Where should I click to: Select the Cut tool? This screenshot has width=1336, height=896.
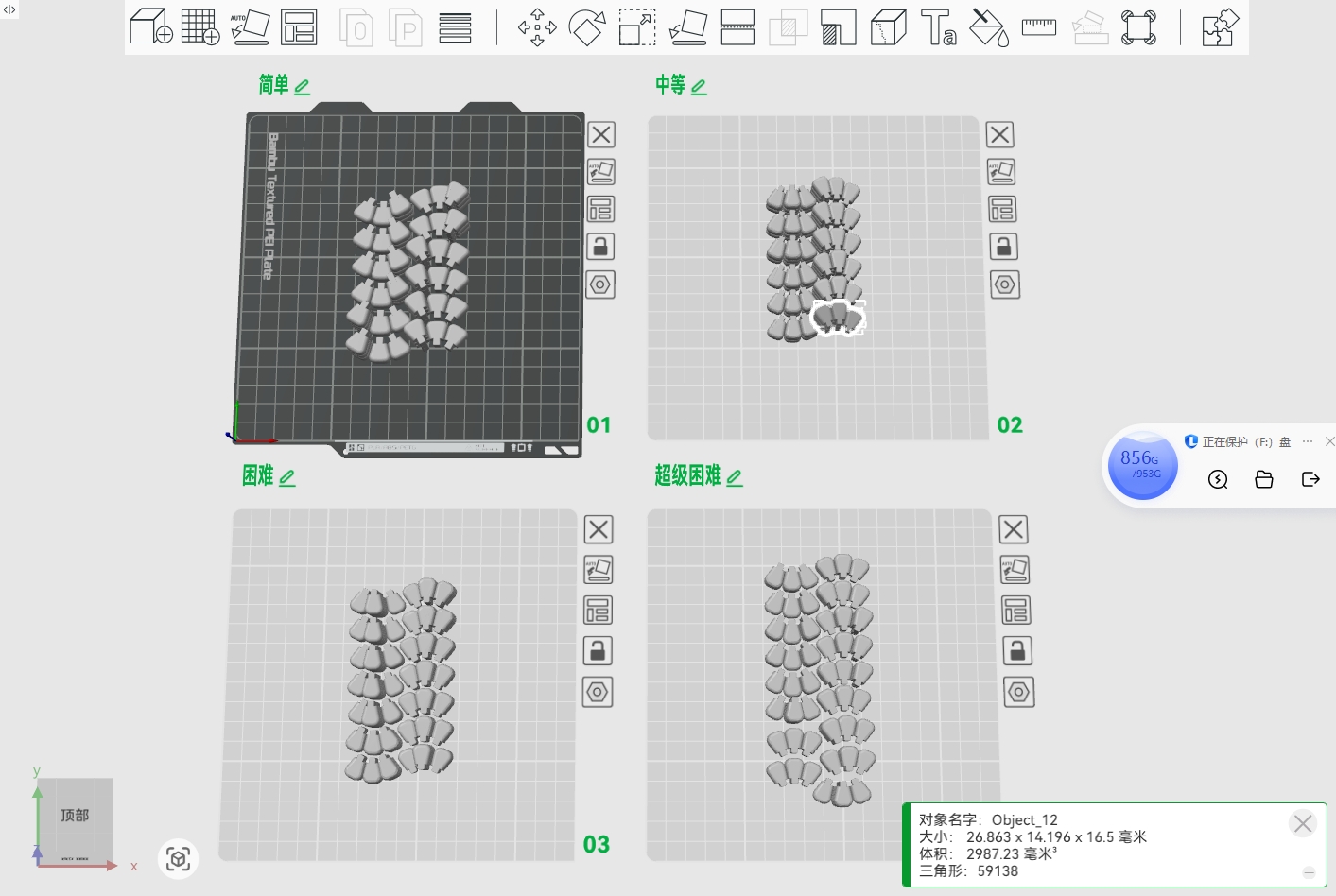point(737,26)
